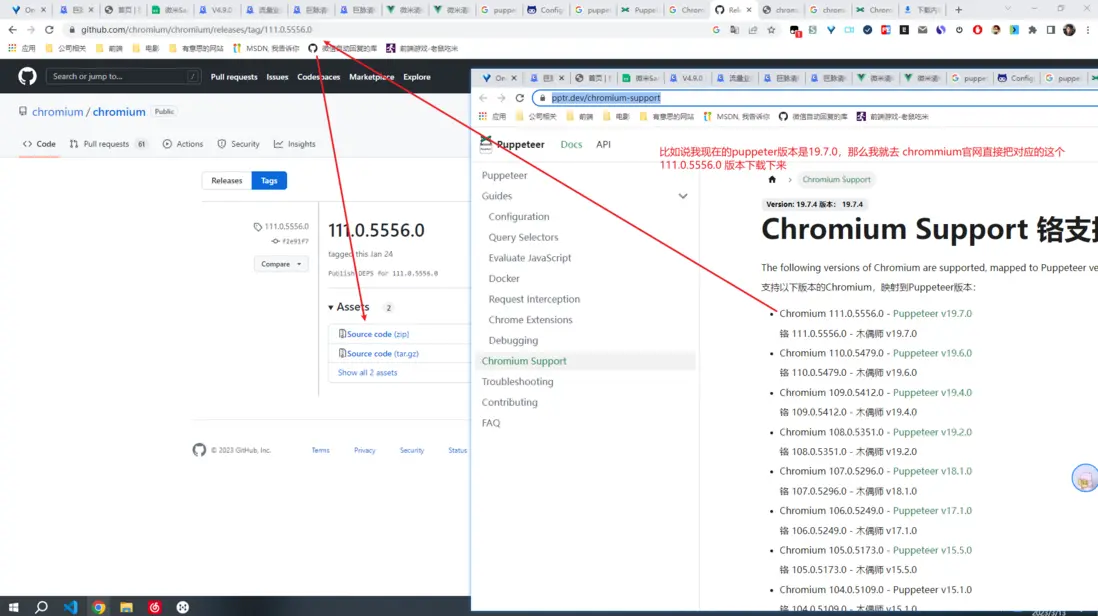Viewport: 1098px width, 616px height.
Task: Open Request Interception in sidebar
Action: tap(534, 299)
